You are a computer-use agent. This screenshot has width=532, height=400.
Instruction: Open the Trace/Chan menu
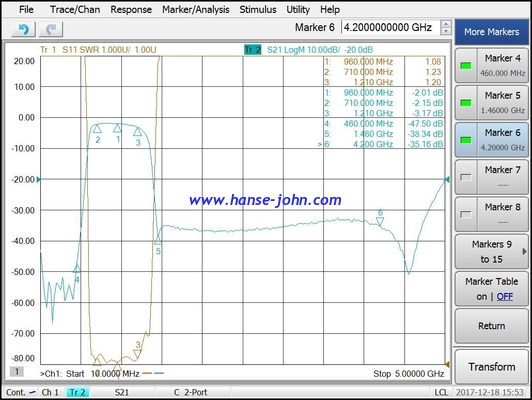click(x=75, y=9)
